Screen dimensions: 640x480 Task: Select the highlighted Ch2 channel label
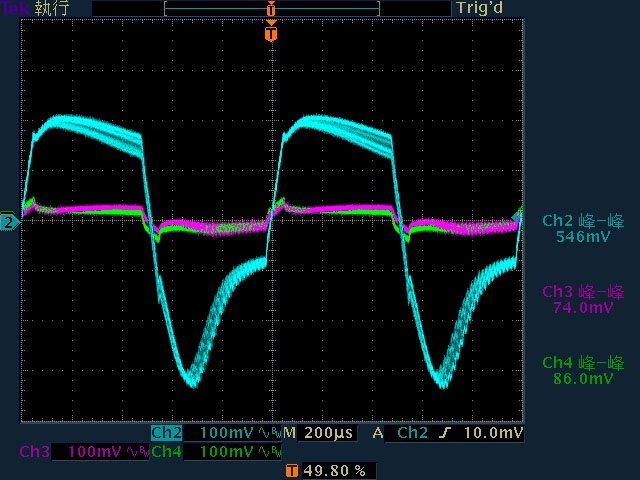pos(166,433)
